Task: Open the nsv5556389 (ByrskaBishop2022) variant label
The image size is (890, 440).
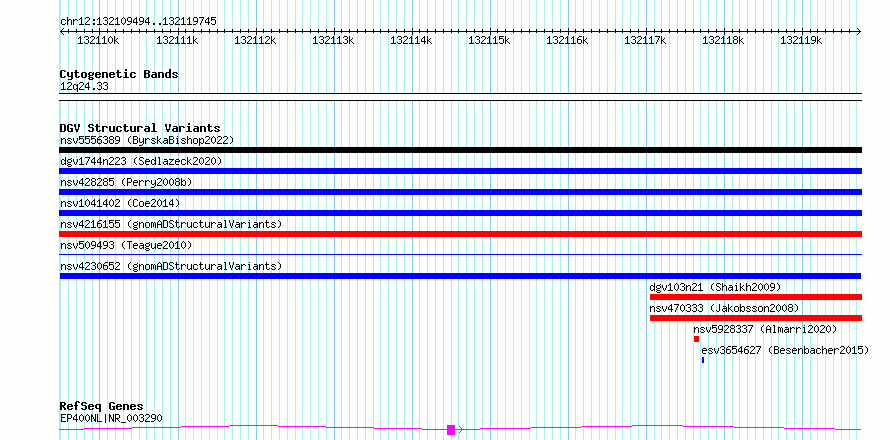Action: [x=147, y=140]
